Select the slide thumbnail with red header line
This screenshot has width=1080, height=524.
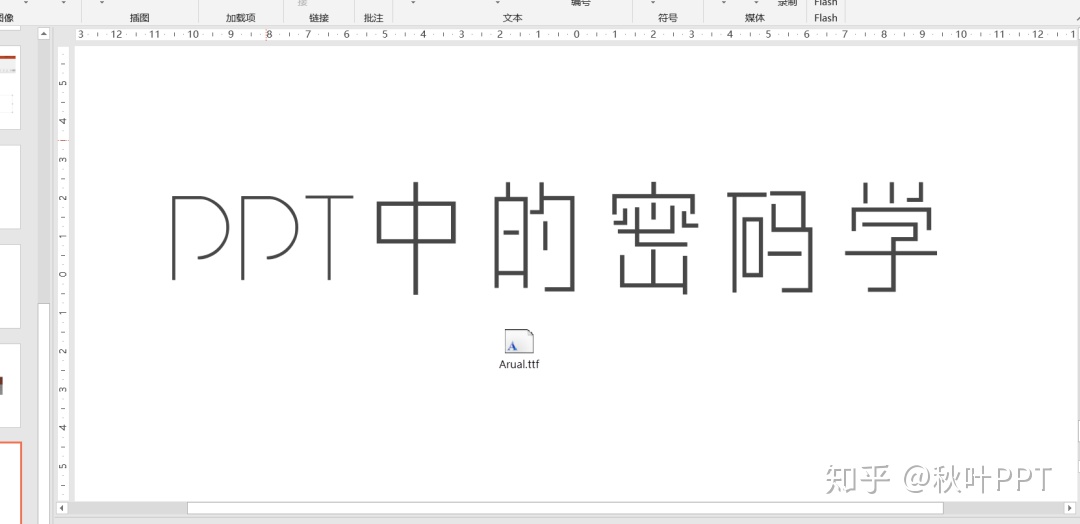click(x=10, y=87)
